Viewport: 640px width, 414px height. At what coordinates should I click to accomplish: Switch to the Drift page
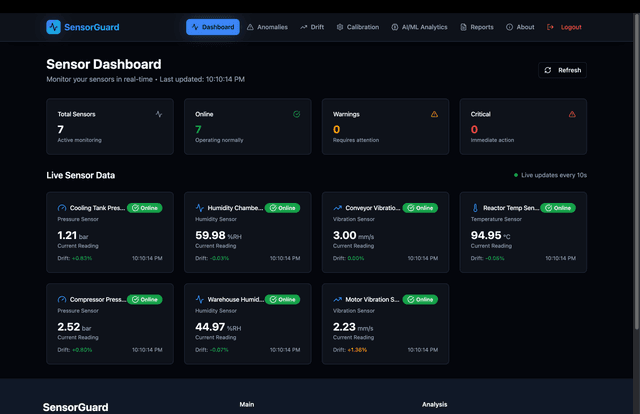point(312,27)
